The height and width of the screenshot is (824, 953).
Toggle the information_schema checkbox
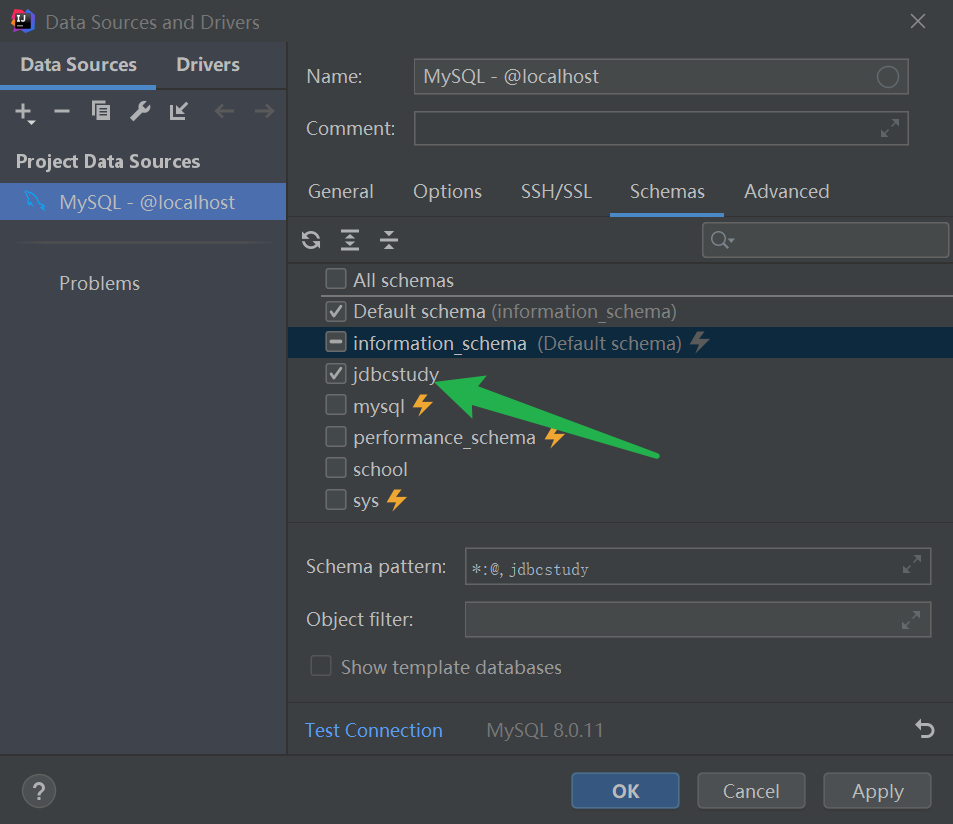[335, 342]
